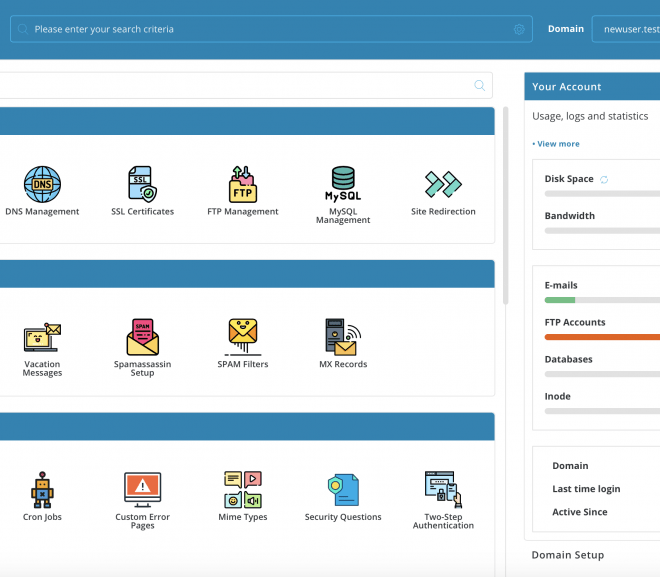Open SSL Certificates
660x577 pixels.
point(142,191)
